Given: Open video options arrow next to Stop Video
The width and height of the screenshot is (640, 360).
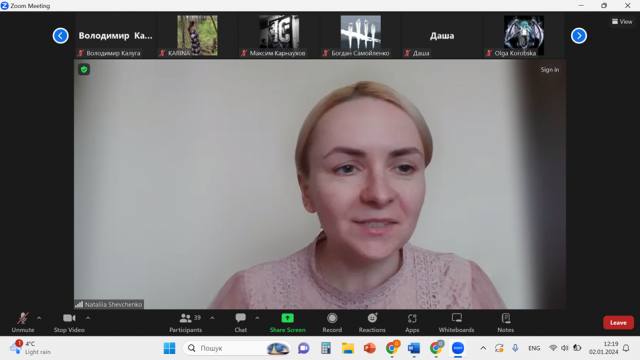Looking at the screenshot, I should click(x=88, y=318).
